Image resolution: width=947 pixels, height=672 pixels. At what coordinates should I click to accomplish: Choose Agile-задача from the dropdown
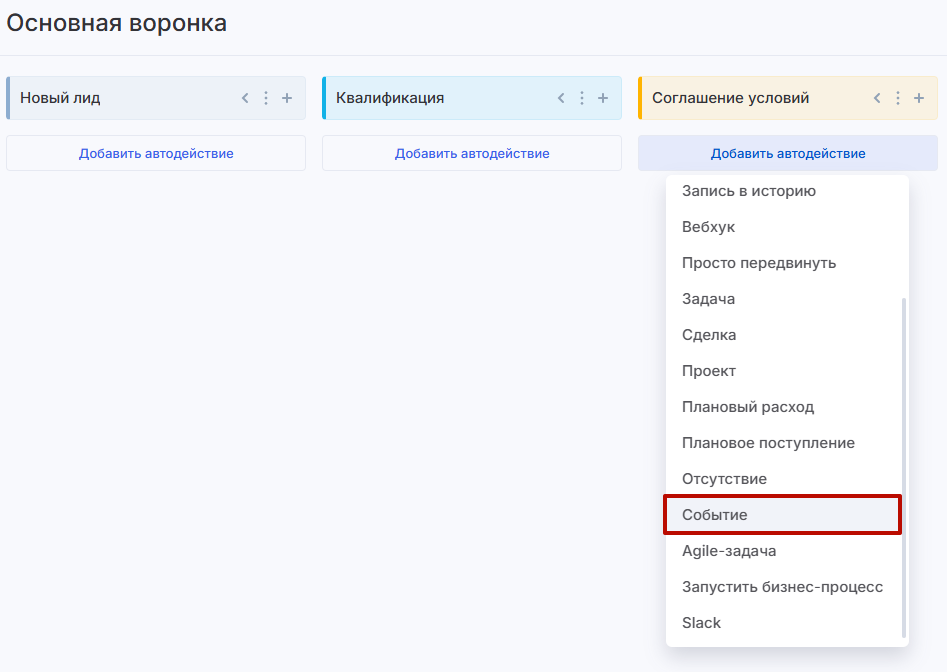pyautogui.click(x=729, y=551)
